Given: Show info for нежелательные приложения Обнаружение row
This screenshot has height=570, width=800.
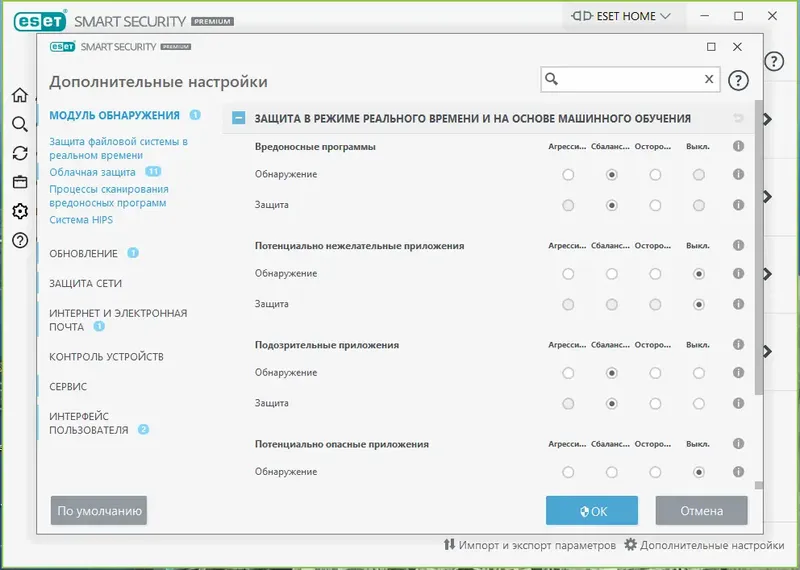Looking at the screenshot, I should (x=738, y=273).
